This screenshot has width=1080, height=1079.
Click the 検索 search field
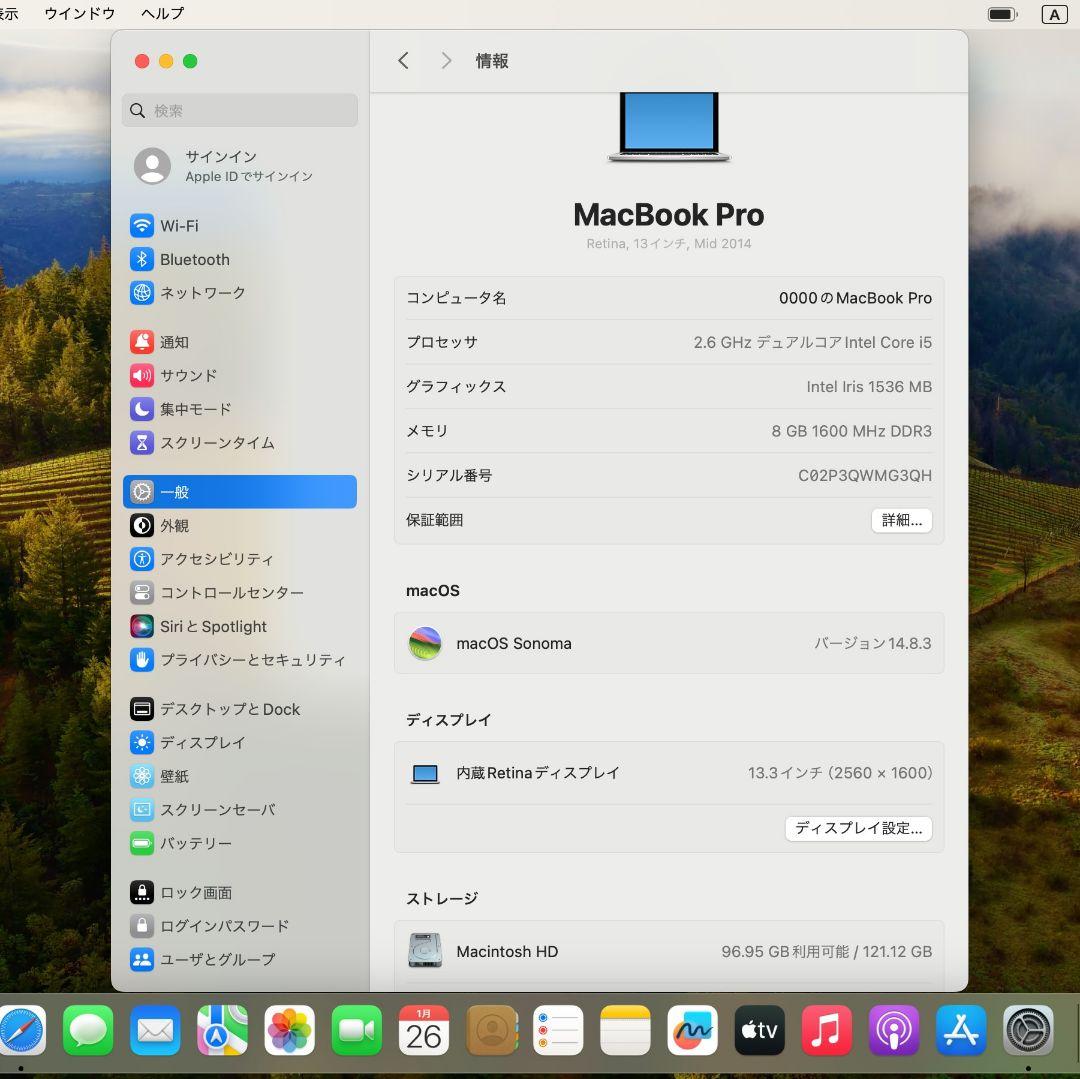(x=239, y=110)
